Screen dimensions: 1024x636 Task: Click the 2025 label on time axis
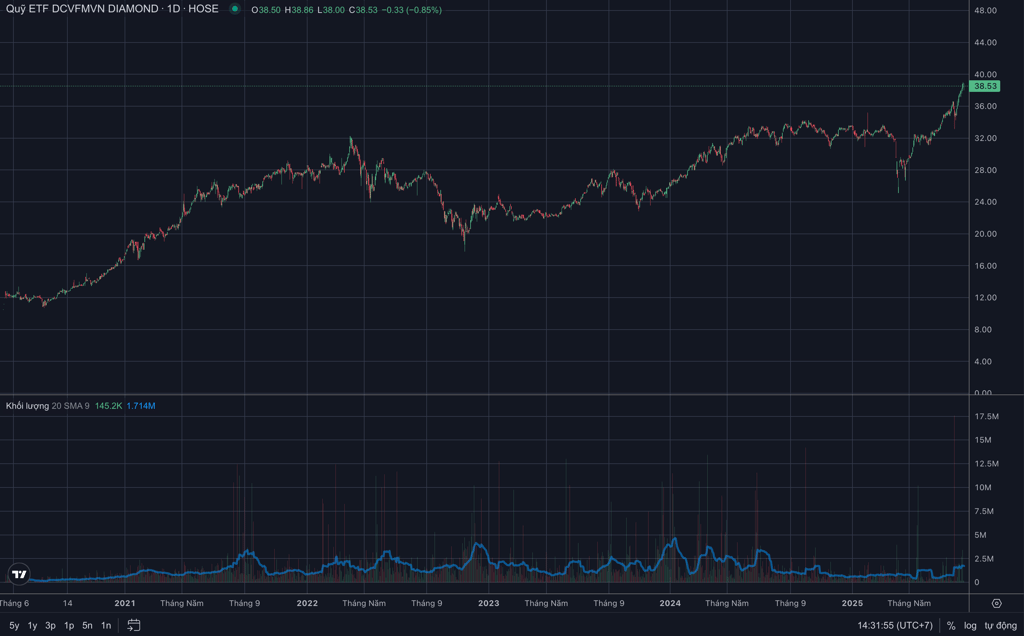(852, 603)
